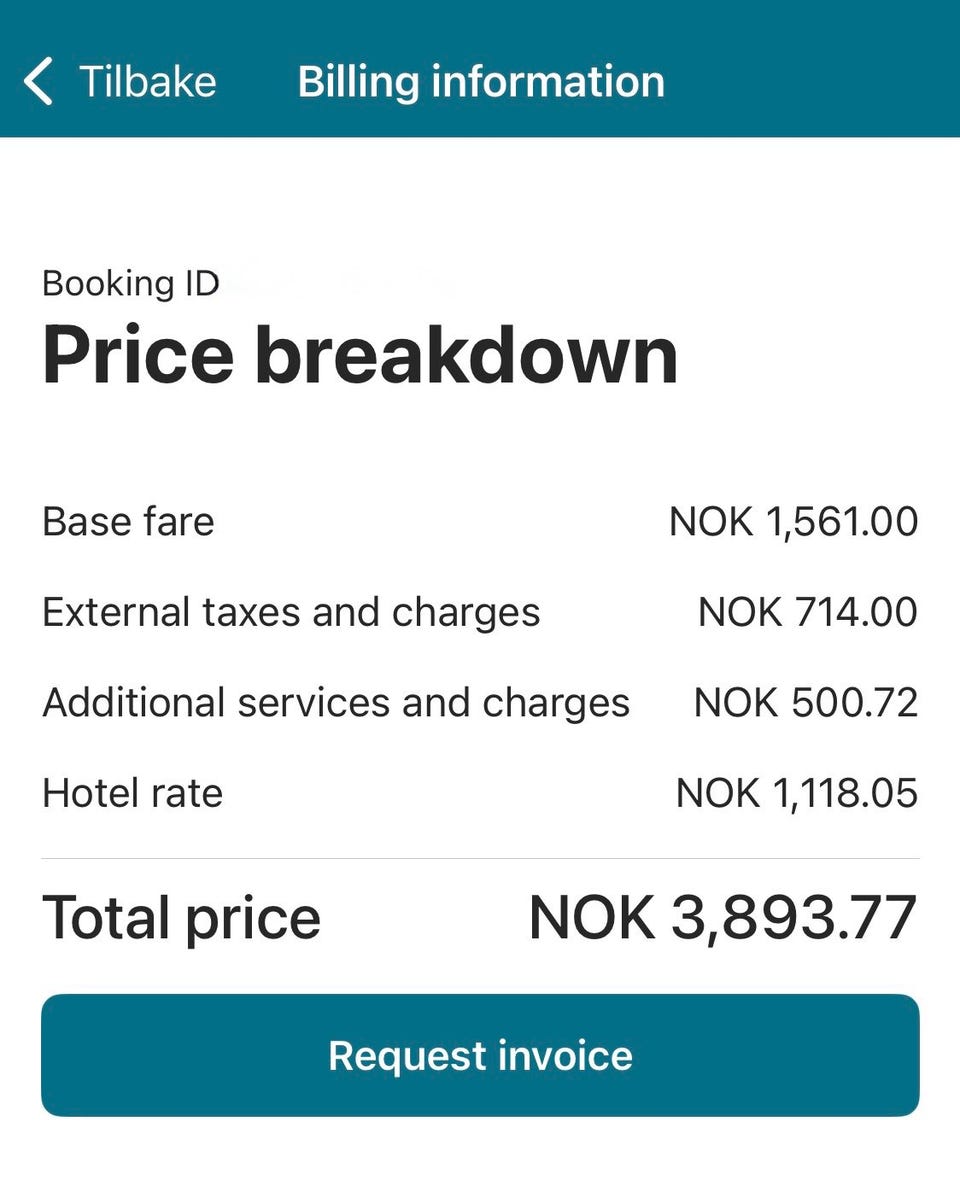
Task: Click the Booking ID label
Action: click(130, 284)
